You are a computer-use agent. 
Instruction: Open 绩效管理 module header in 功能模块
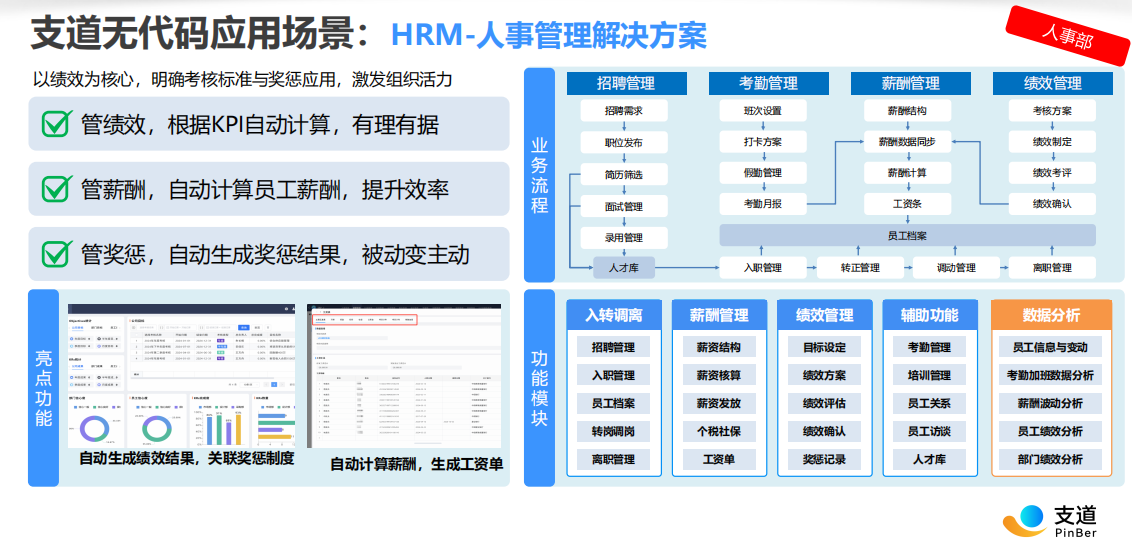click(824, 316)
